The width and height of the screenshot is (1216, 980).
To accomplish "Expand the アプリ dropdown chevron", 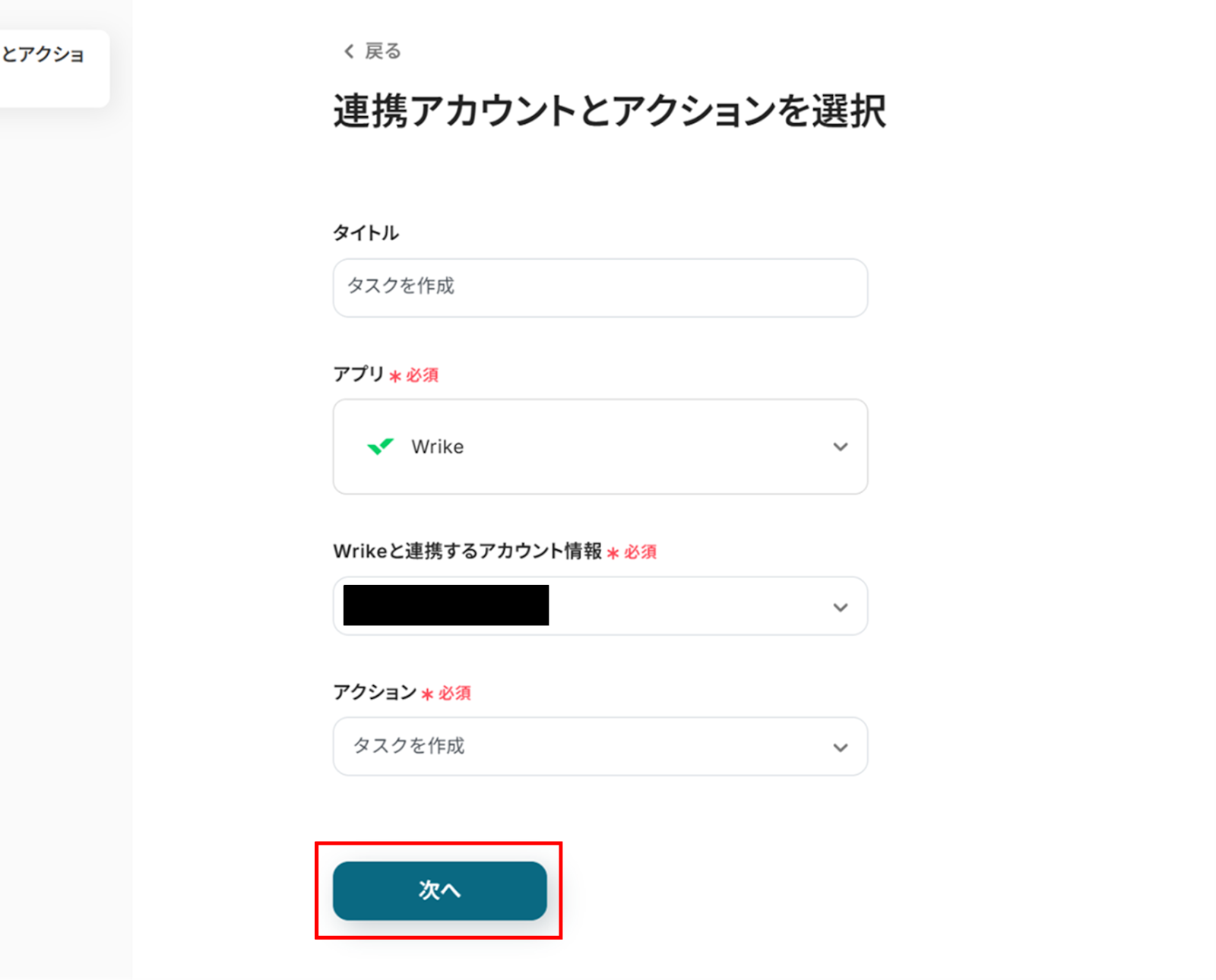I will point(840,447).
